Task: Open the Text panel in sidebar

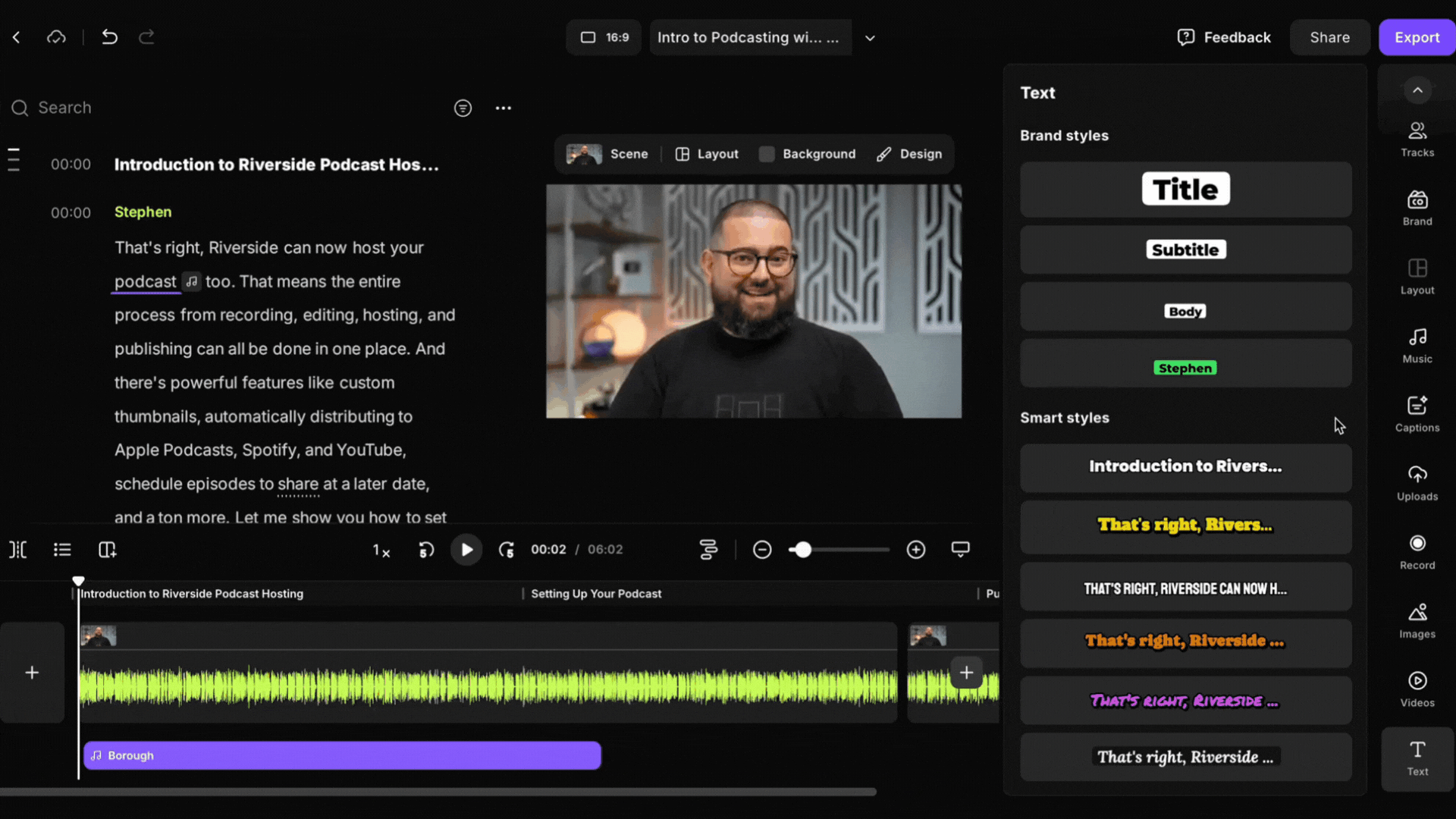Action: click(1417, 759)
